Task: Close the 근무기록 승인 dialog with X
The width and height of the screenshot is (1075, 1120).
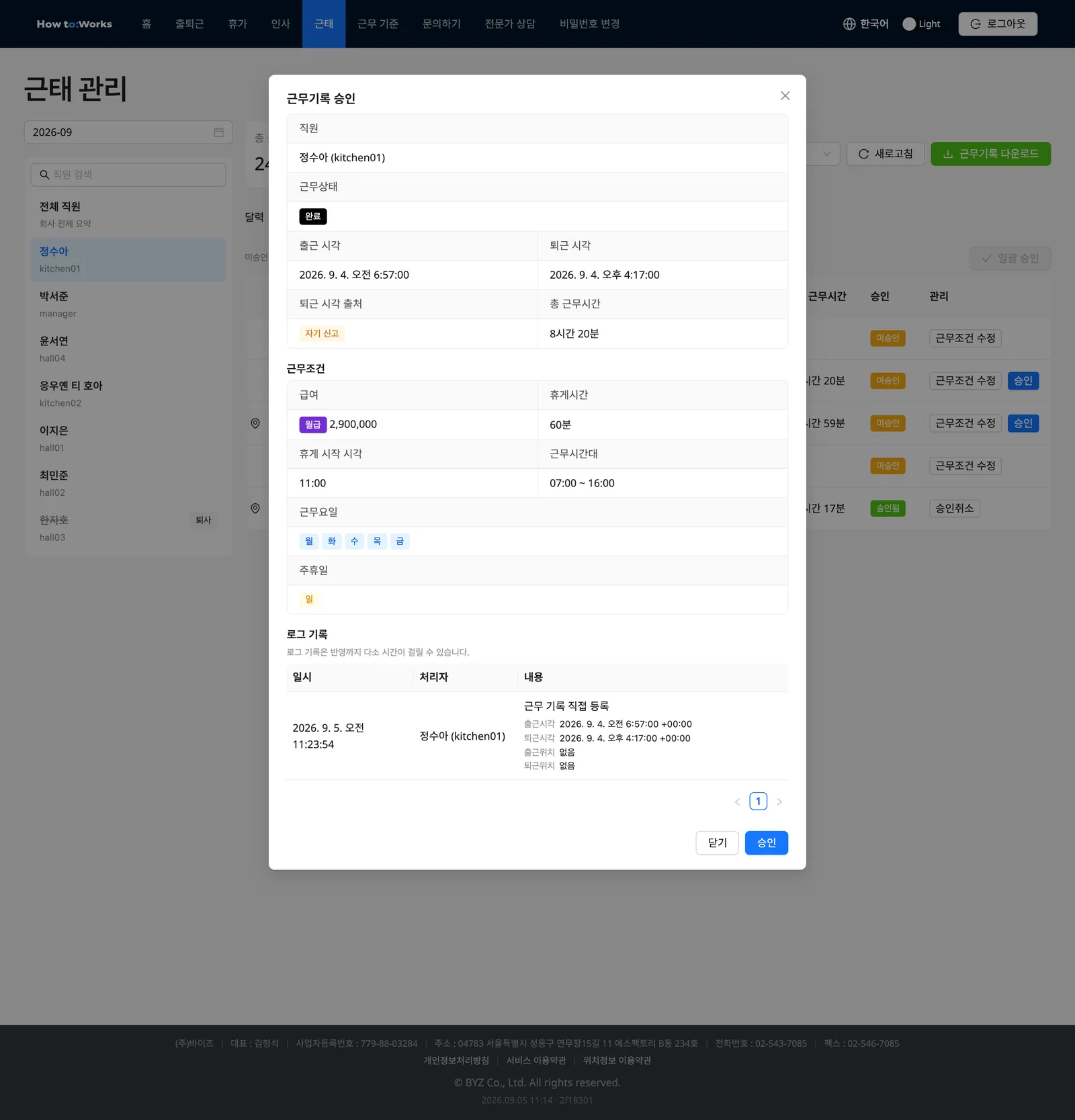Action: point(785,96)
